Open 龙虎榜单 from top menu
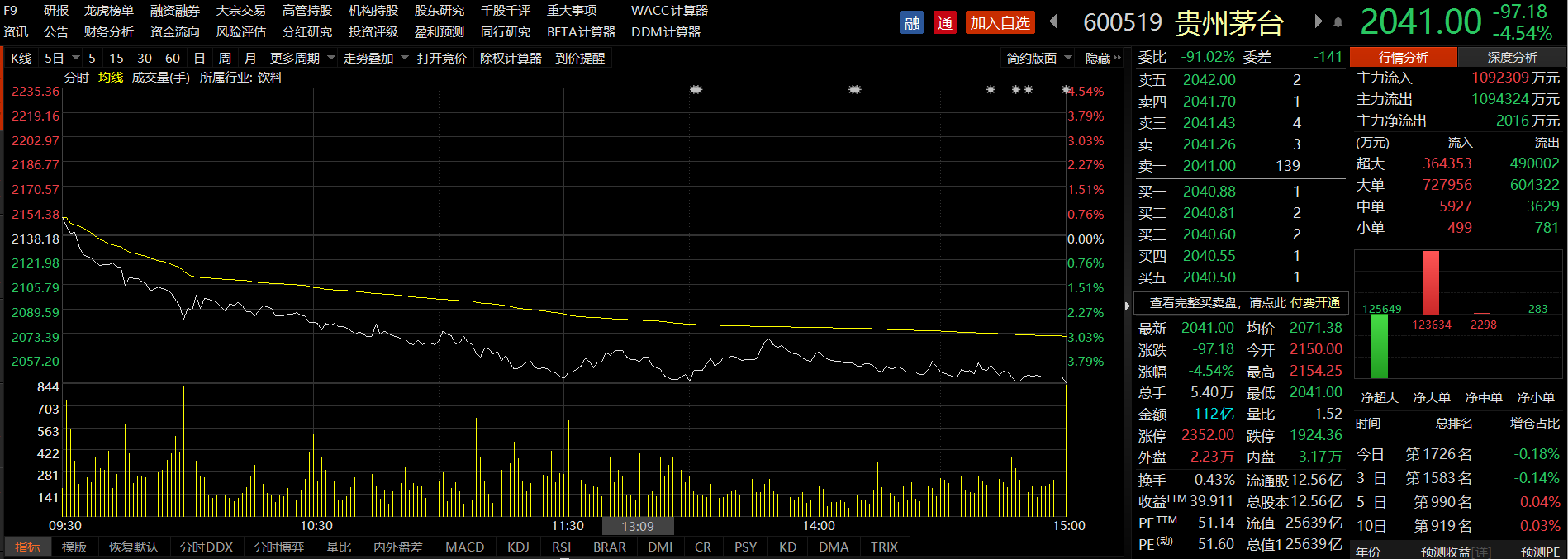Screen dimensions: 1568x559 coord(108,11)
